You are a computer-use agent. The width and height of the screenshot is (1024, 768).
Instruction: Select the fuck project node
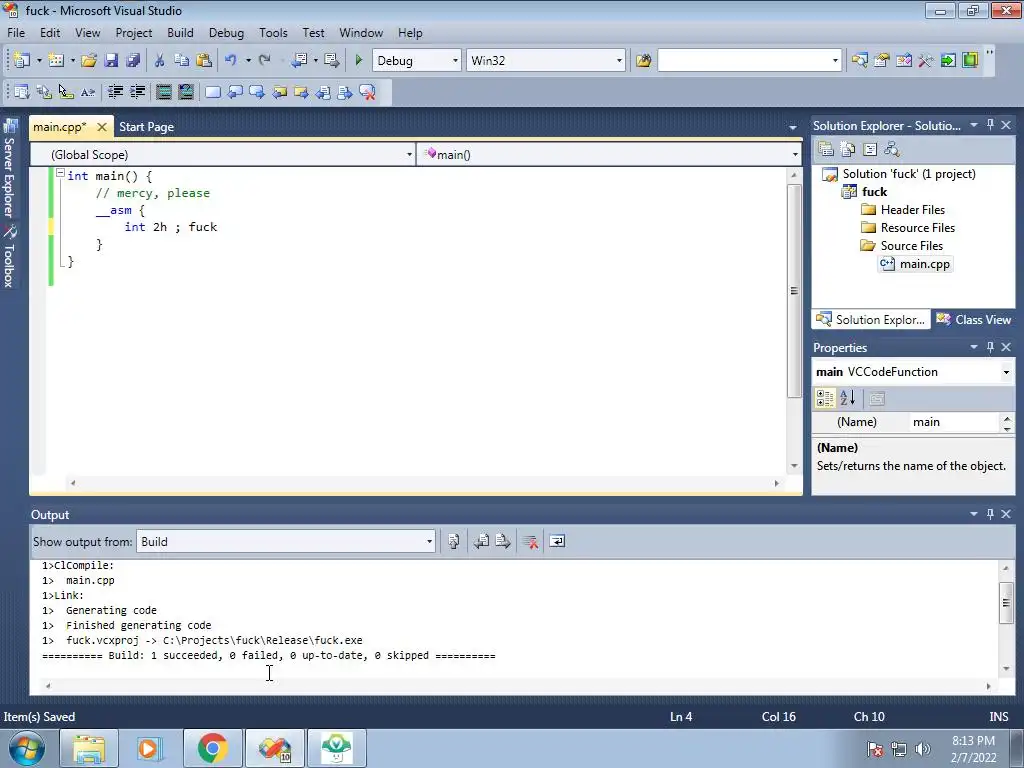pos(865,191)
